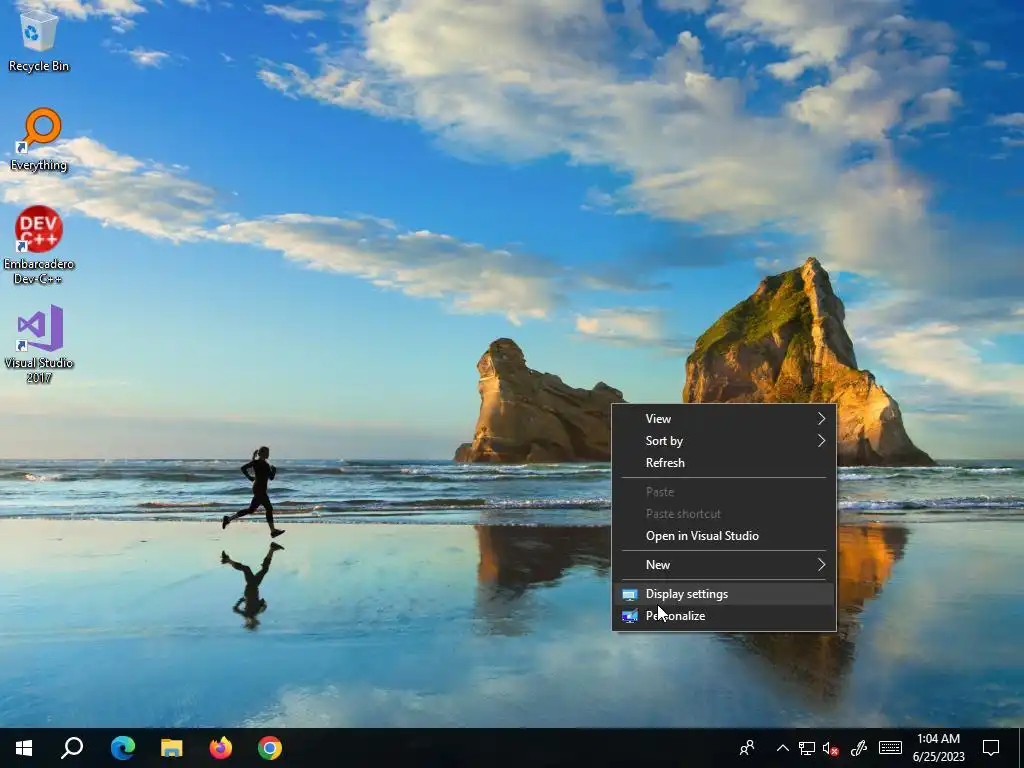Image resolution: width=1024 pixels, height=768 pixels.
Task: Select the Visual Studio 2017 desktop shortcut
Action: (39, 344)
